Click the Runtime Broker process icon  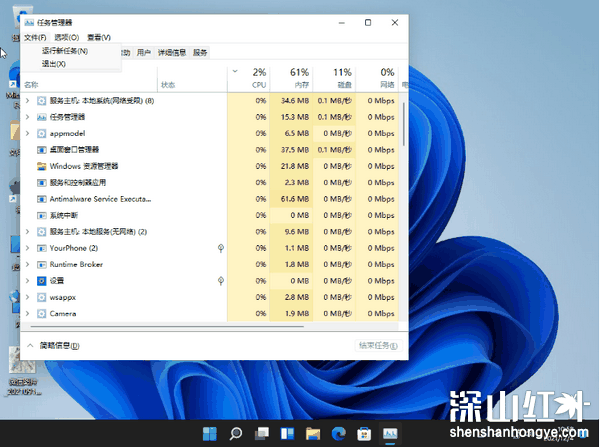[41, 264]
